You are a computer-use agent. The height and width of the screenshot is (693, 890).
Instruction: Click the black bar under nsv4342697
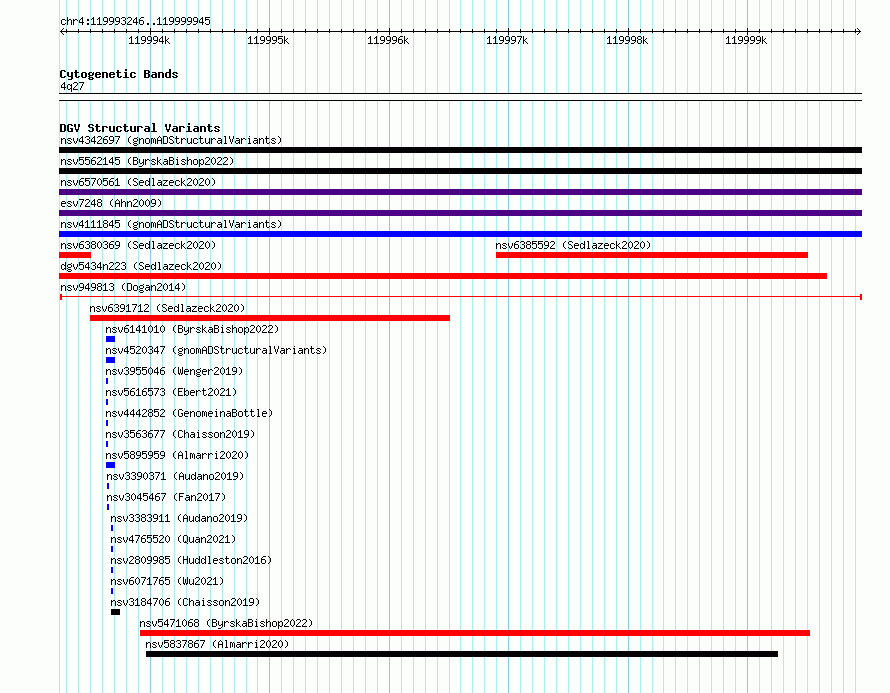[x=460, y=150]
